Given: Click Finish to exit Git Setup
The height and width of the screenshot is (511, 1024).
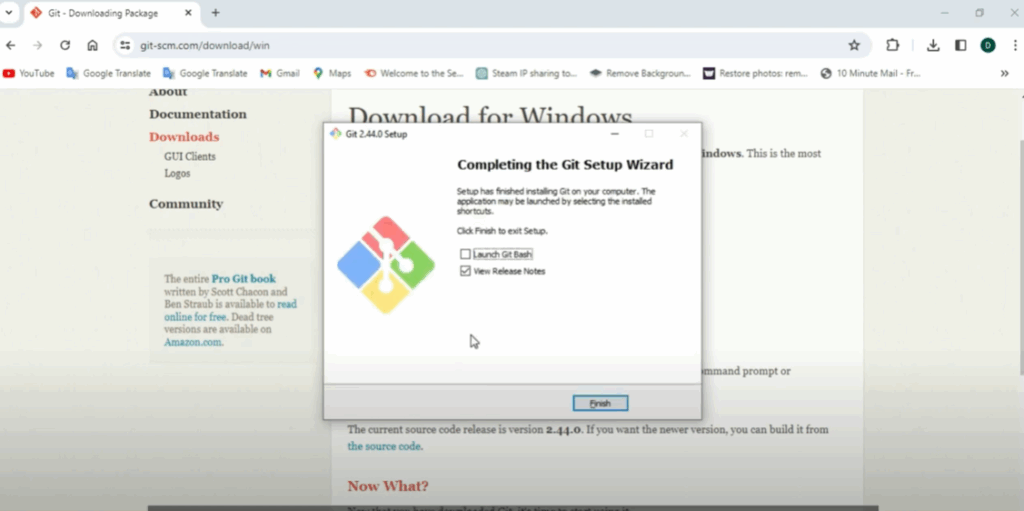Looking at the screenshot, I should 600,403.
